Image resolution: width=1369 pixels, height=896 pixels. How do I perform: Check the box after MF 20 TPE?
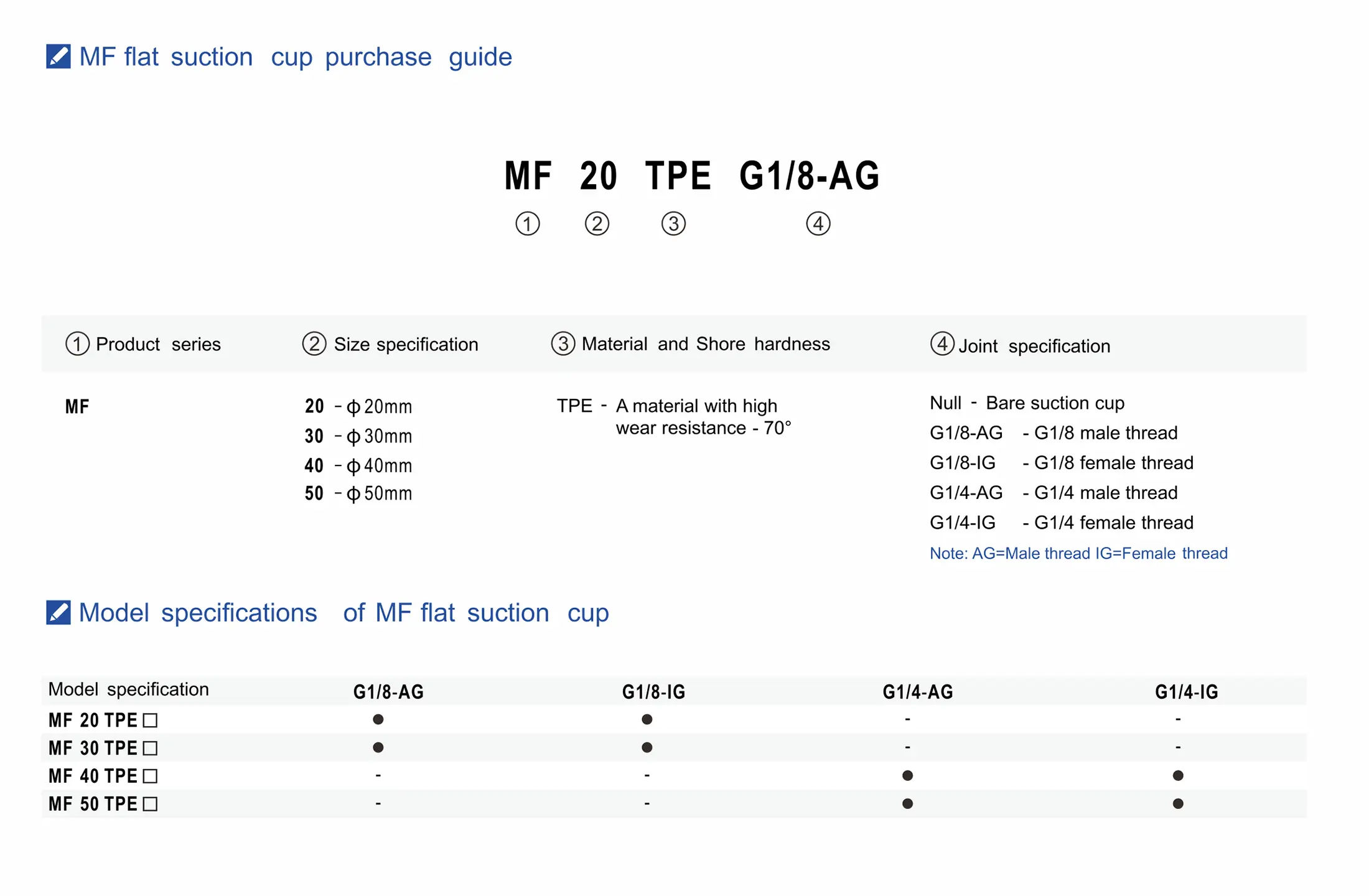[150, 721]
